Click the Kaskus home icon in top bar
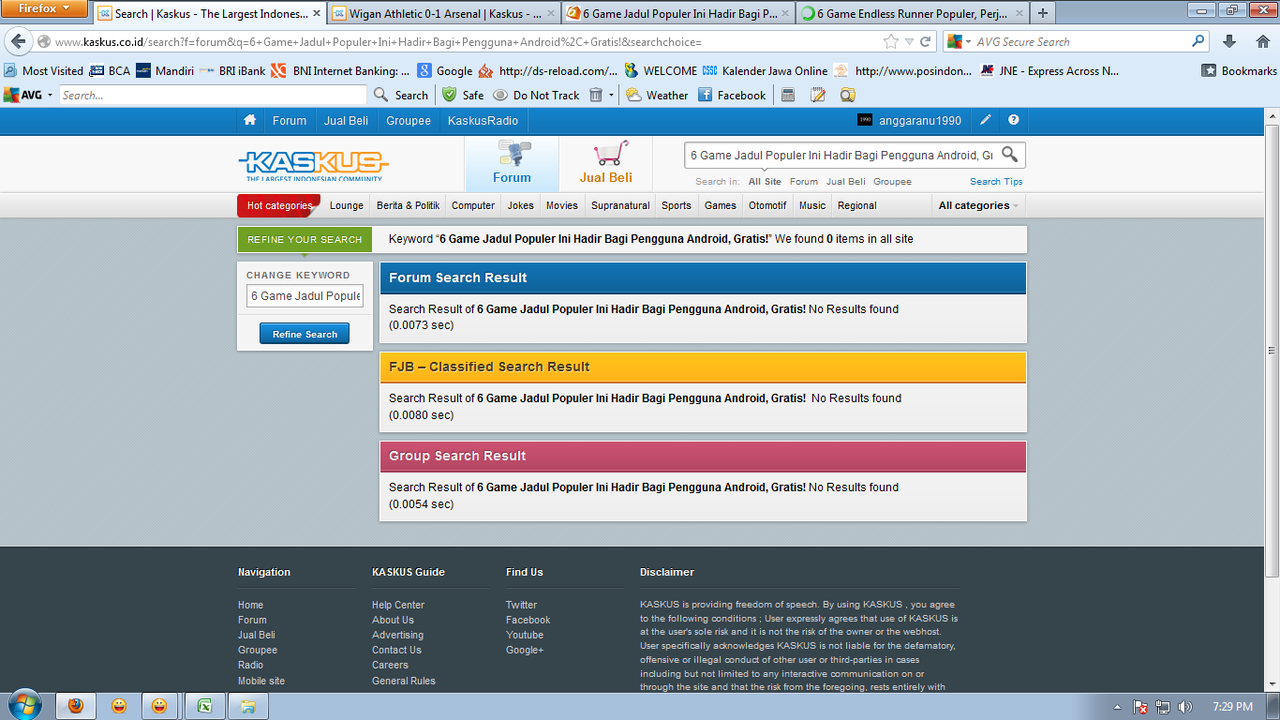This screenshot has height=720, width=1280. click(250, 120)
